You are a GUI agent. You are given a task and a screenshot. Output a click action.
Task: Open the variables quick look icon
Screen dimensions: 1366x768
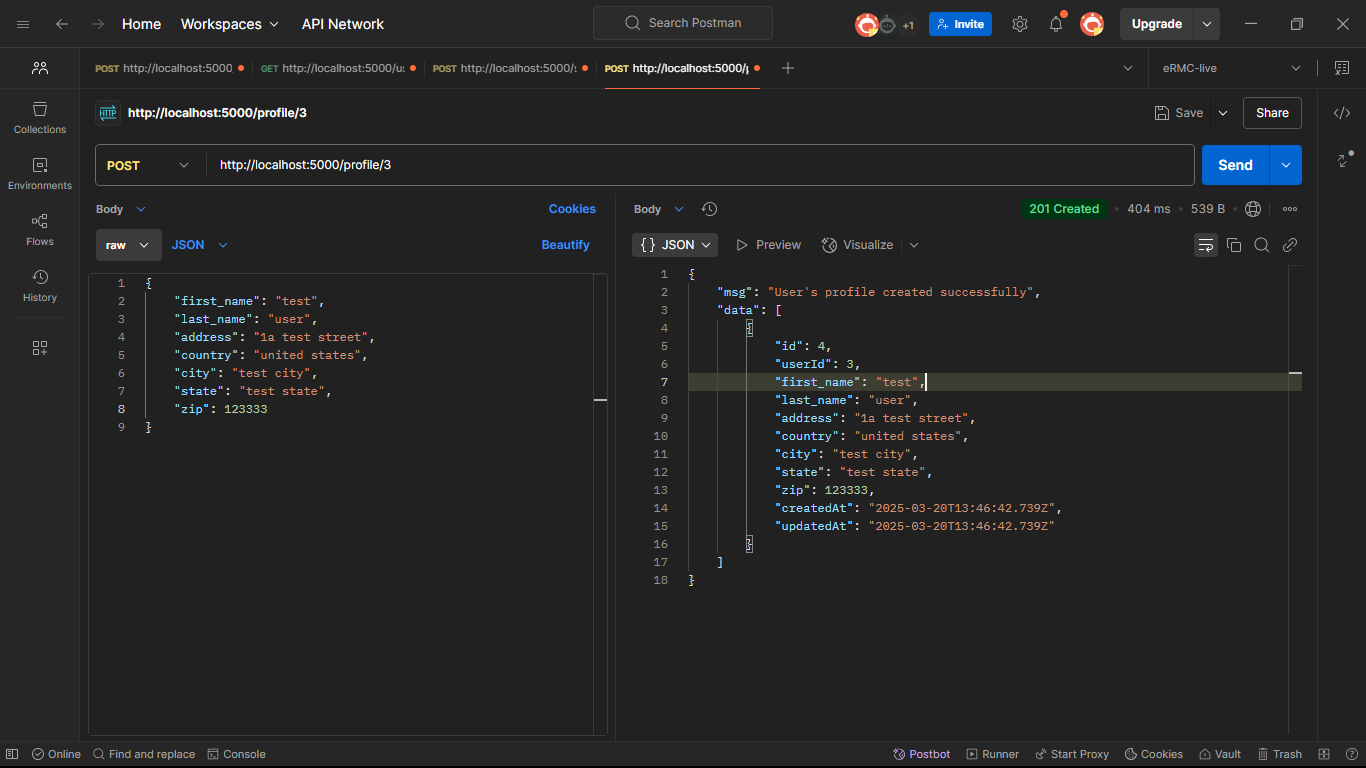[x=1341, y=68]
